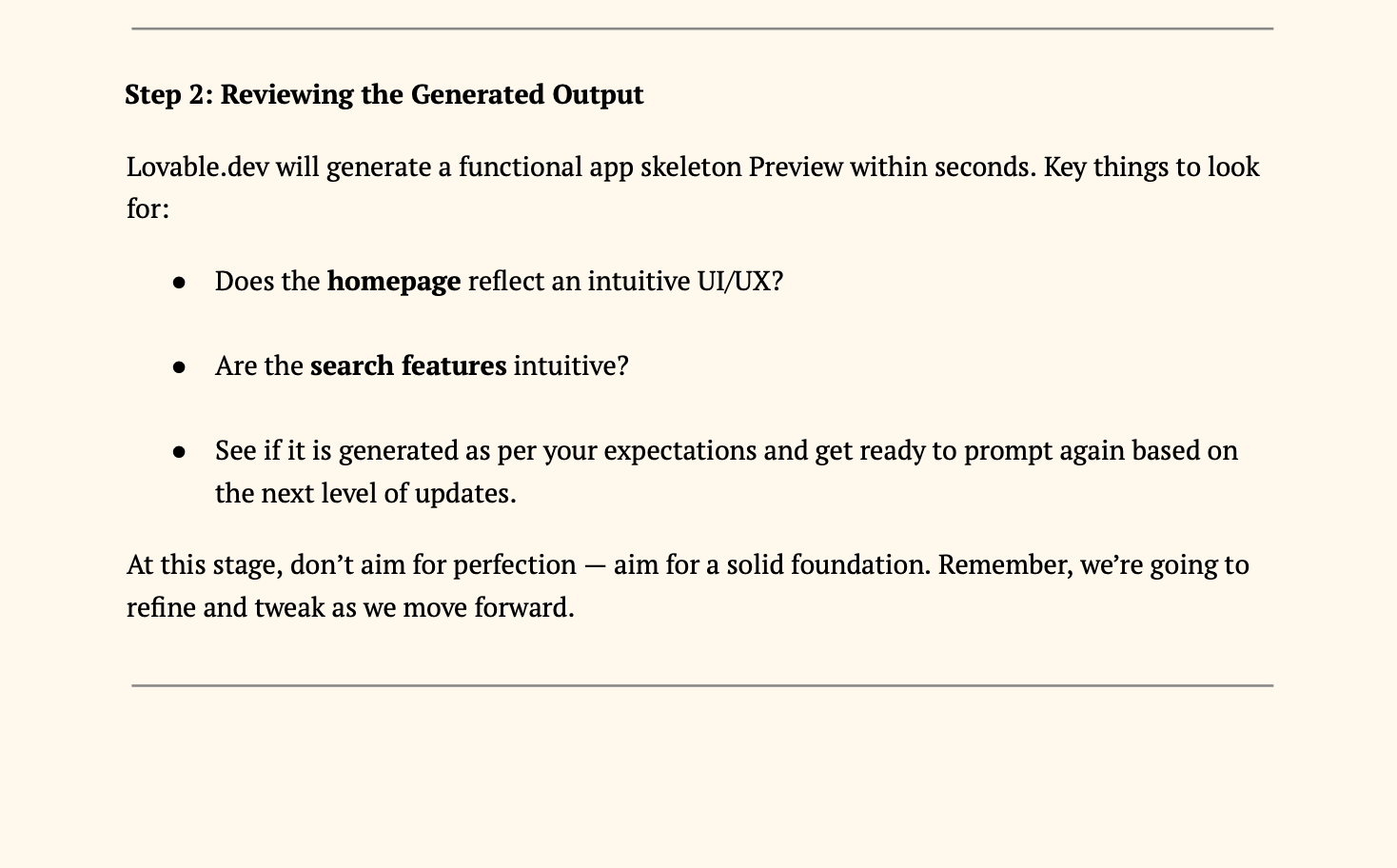Viewport: 1397px width, 868px height.
Task: Click the first bullet point marker
Action: pyautogui.click(x=179, y=283)
